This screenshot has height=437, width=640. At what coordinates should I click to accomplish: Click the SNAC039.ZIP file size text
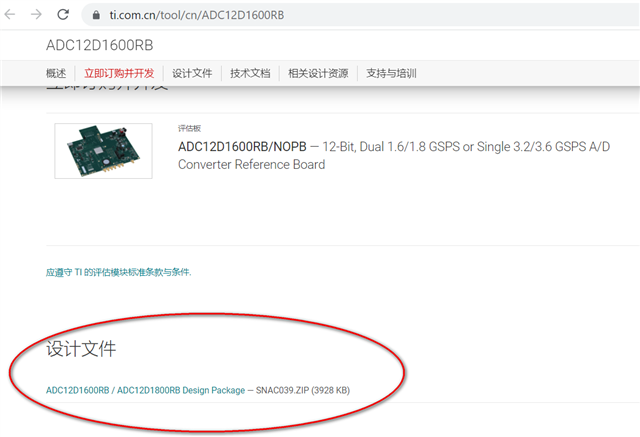(303, 390)
